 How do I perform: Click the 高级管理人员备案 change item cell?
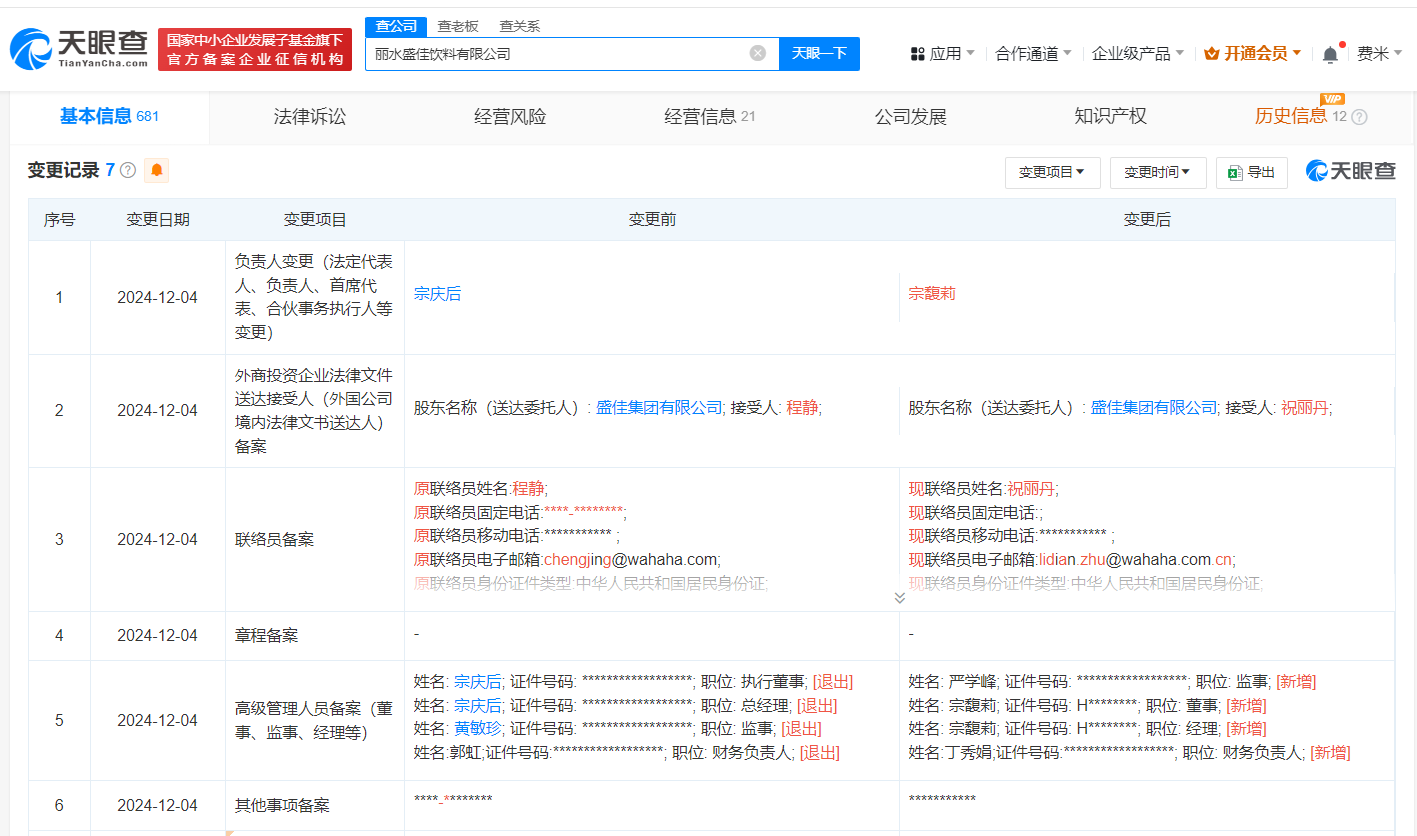pos(314,720)
